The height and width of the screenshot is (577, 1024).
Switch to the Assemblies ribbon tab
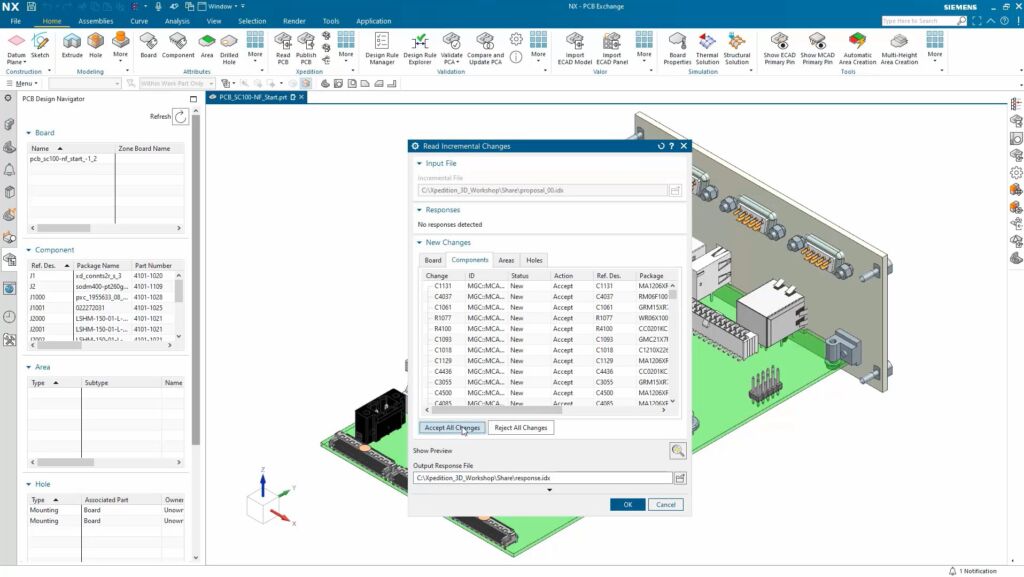click(x=95, y=21)
